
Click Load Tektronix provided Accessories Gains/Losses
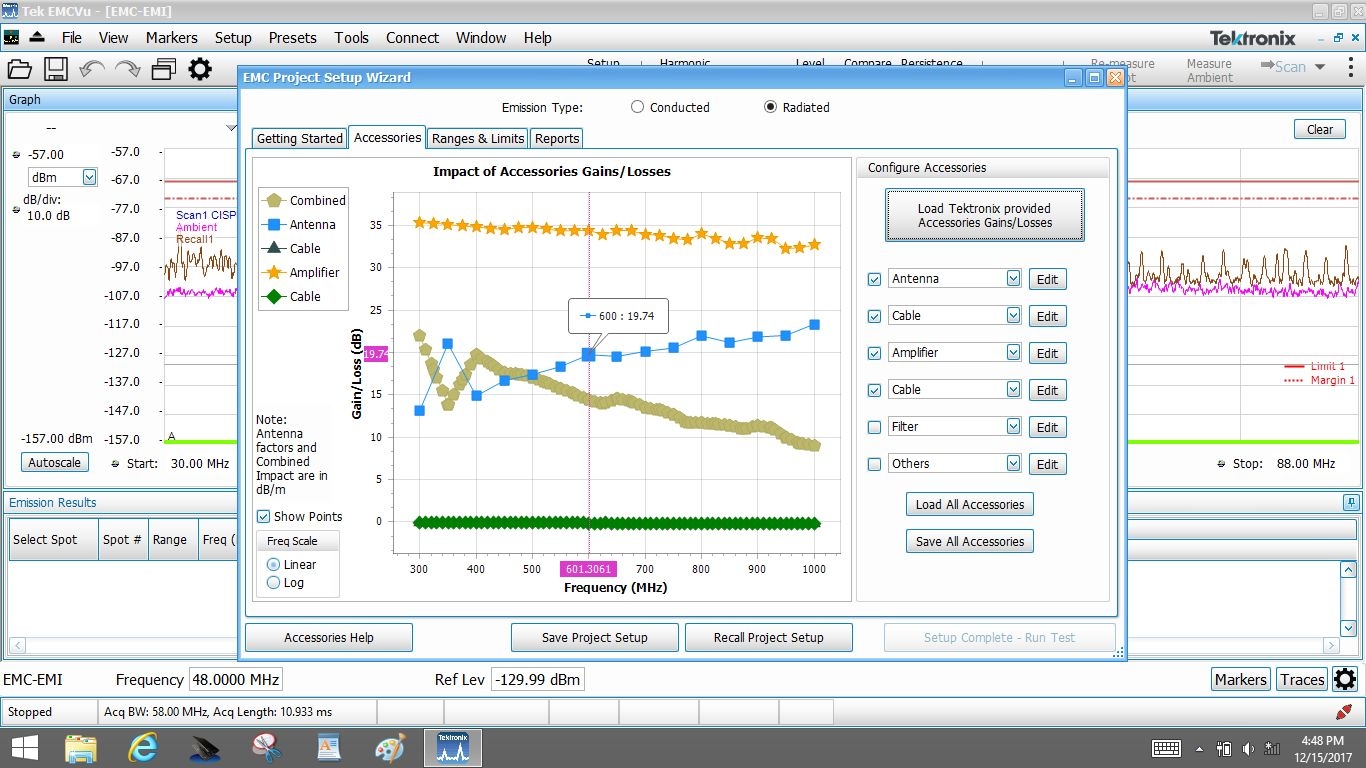click(x=984, y=216)
